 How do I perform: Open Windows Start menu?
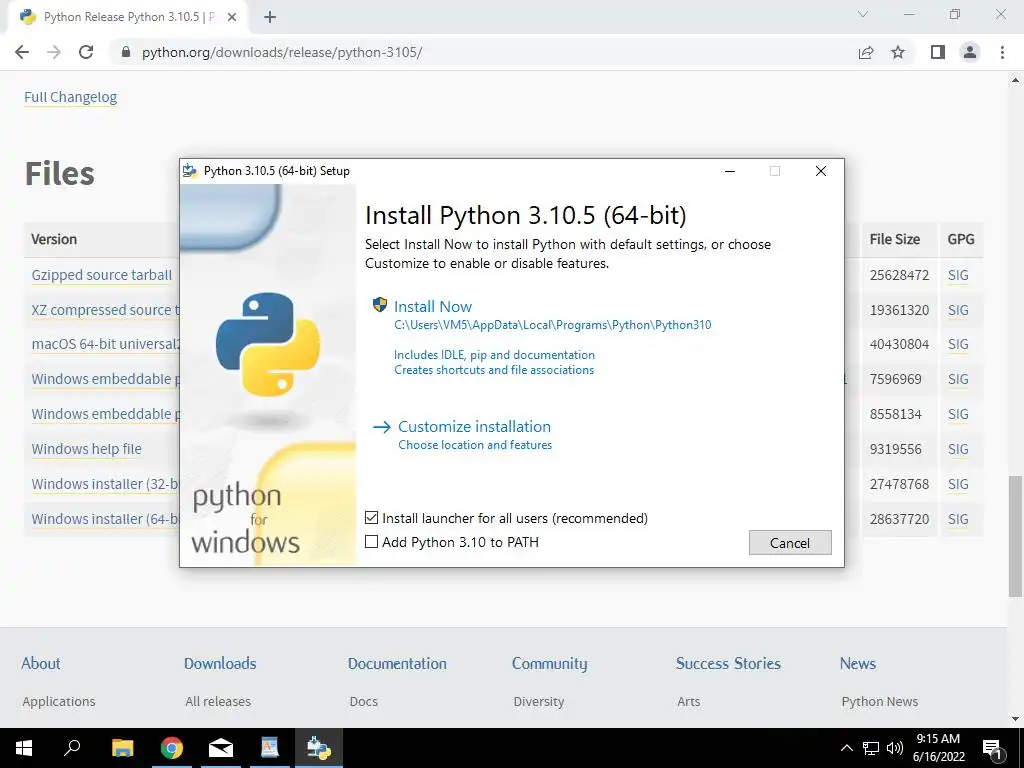point(24,748)
